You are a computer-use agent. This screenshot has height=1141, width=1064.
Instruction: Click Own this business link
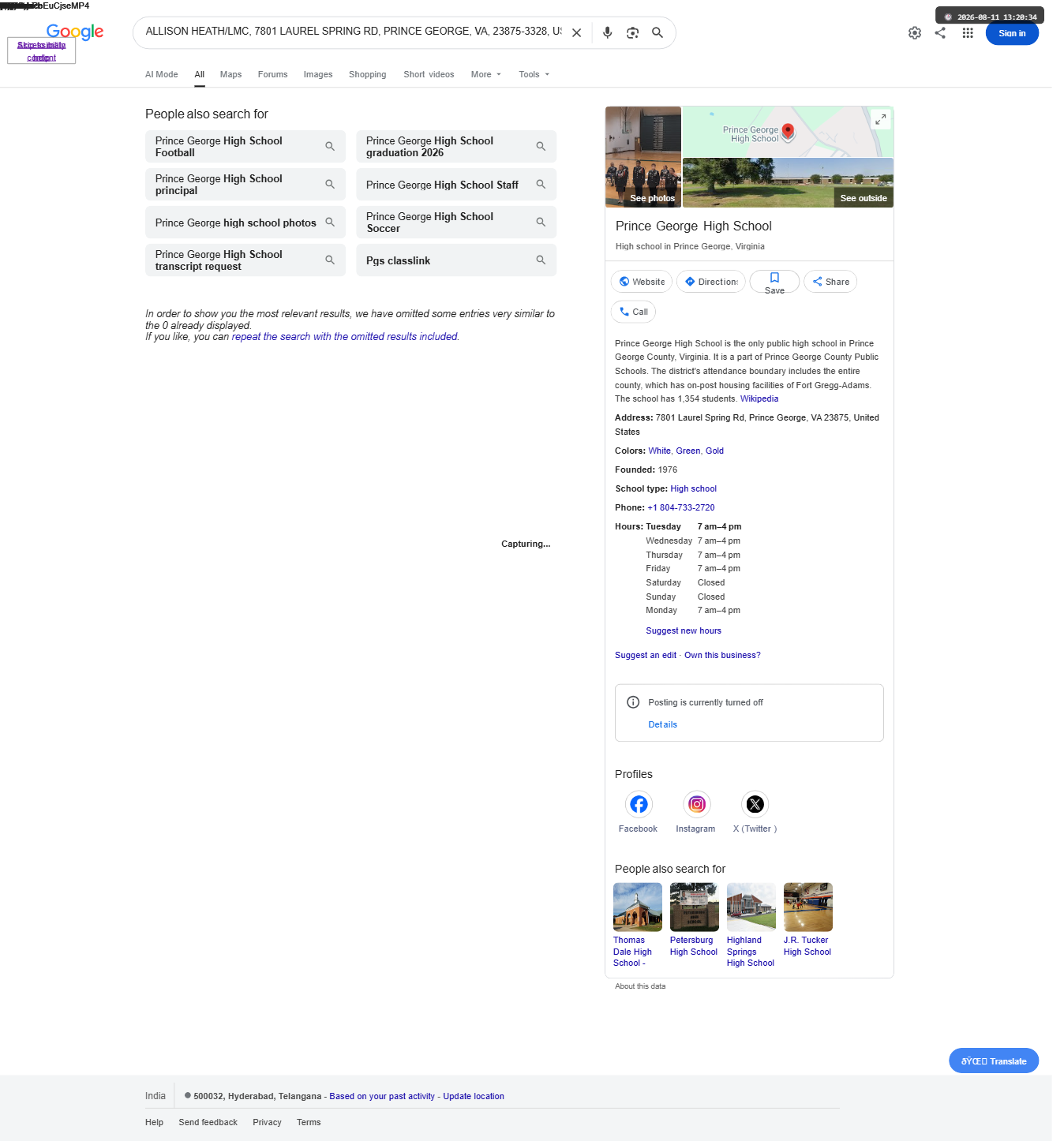click(722, 656)
